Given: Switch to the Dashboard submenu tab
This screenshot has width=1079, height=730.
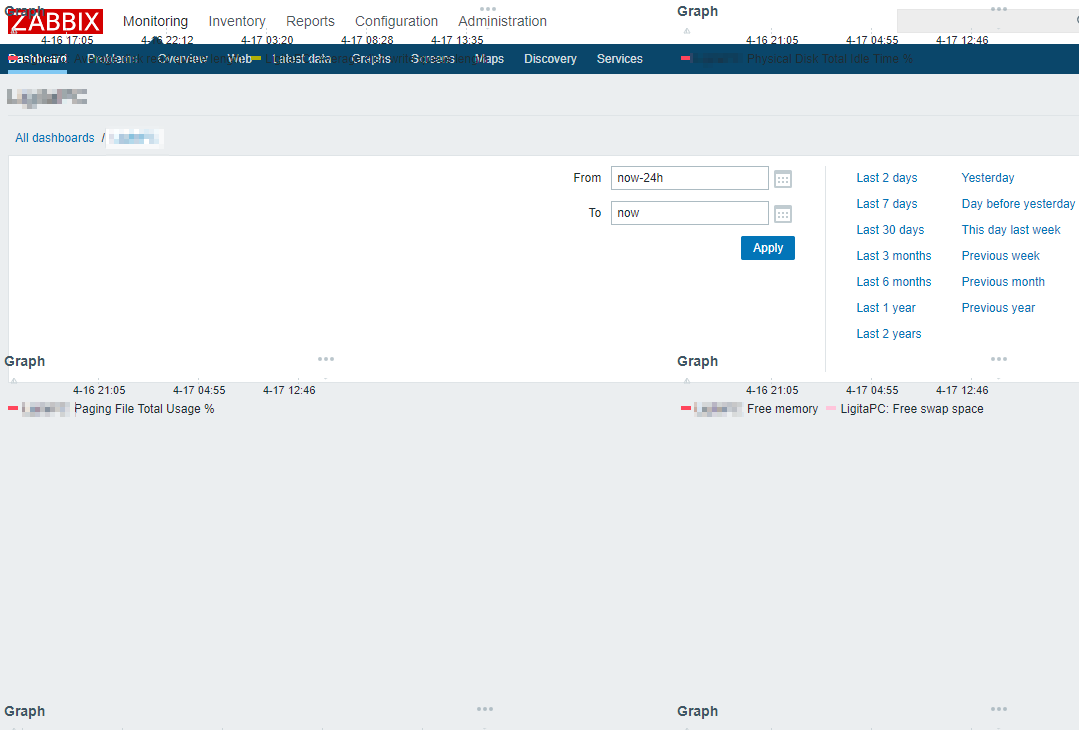Looking at the screenshot, I should pyautogui.click(x=37, y=59).
